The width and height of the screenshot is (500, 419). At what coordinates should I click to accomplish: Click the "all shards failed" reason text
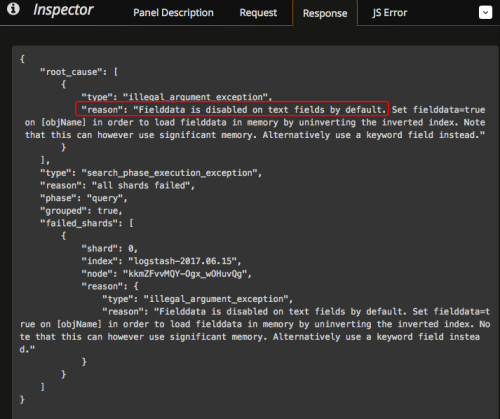click(x=141, y=185)
